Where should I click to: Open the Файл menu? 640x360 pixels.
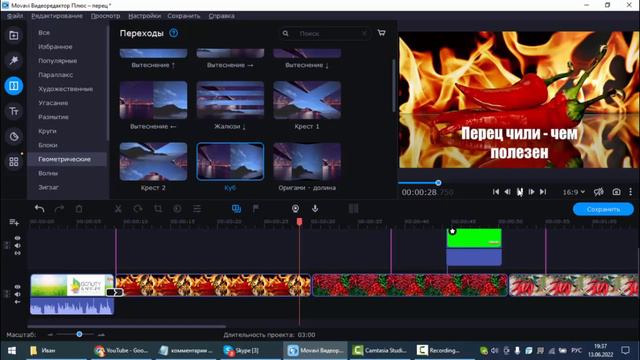[15, 16]
